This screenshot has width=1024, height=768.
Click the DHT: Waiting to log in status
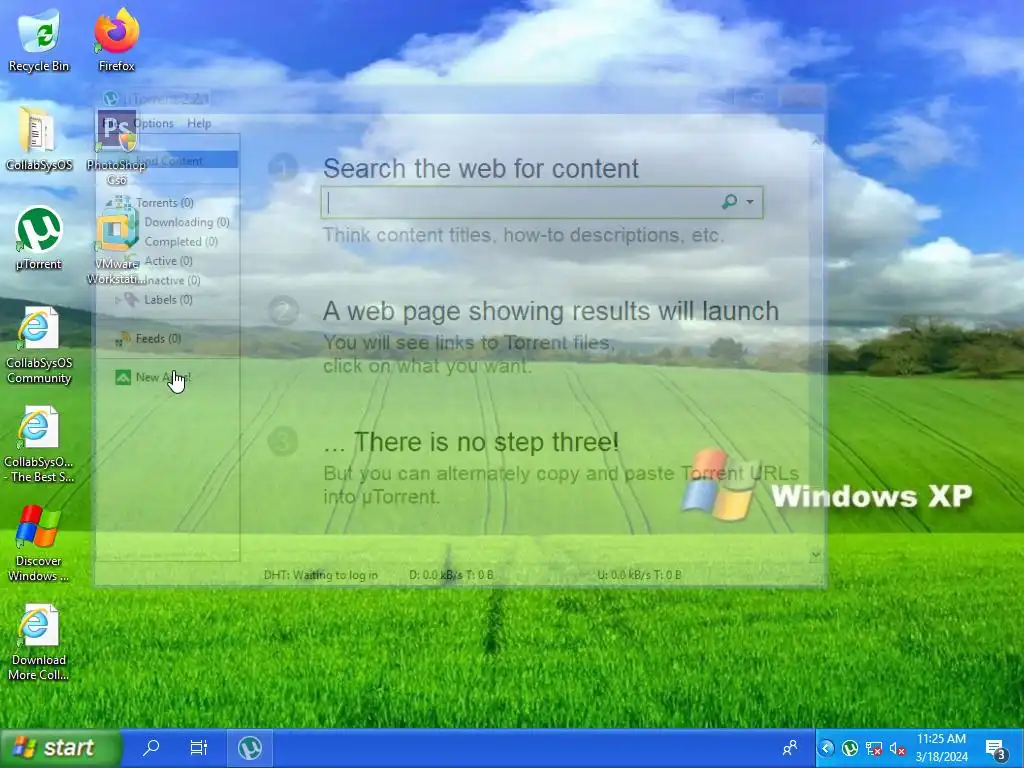(321, 575)
